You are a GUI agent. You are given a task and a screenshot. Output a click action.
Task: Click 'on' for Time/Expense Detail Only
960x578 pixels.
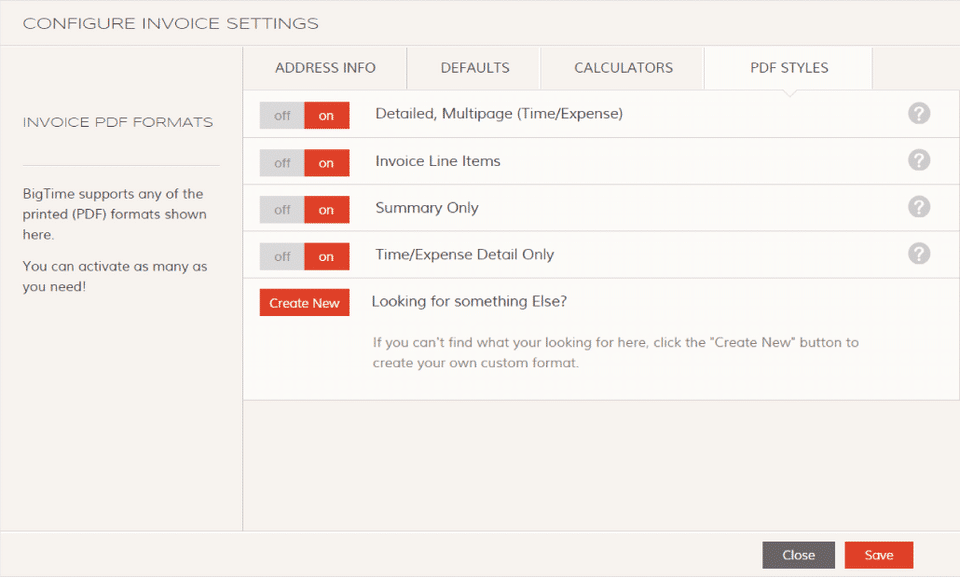(x=326, y=257)
